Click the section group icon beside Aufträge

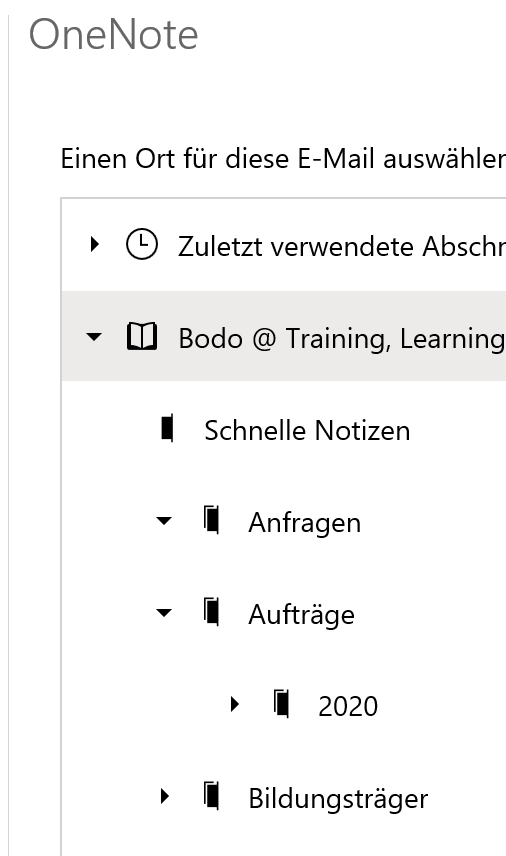[x=212, y=611]
